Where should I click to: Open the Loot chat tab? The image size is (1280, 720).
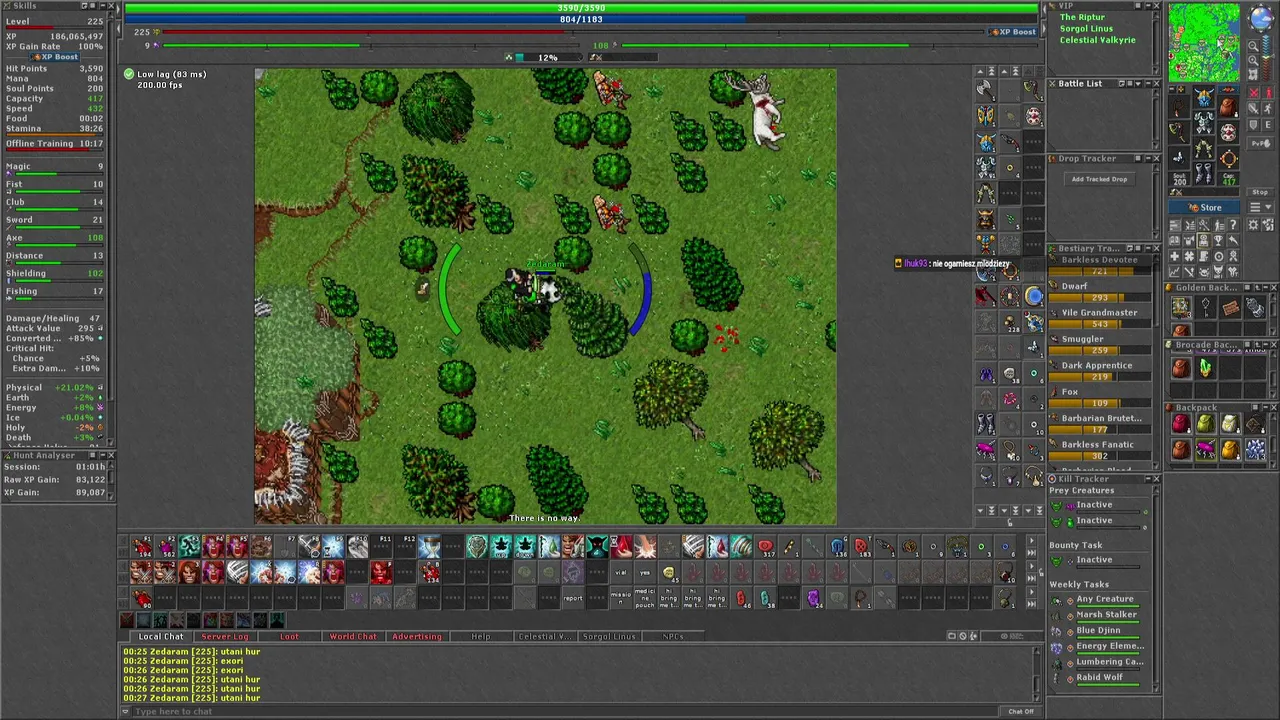289,636
